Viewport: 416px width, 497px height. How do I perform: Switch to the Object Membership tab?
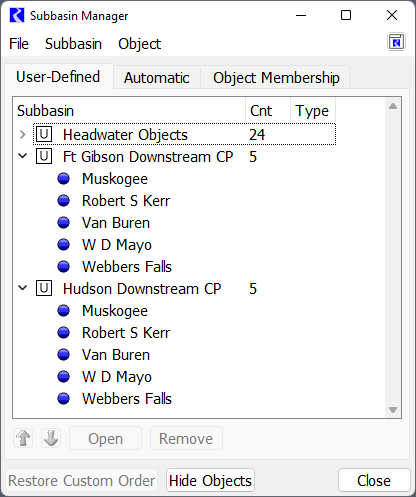[276, 78]
